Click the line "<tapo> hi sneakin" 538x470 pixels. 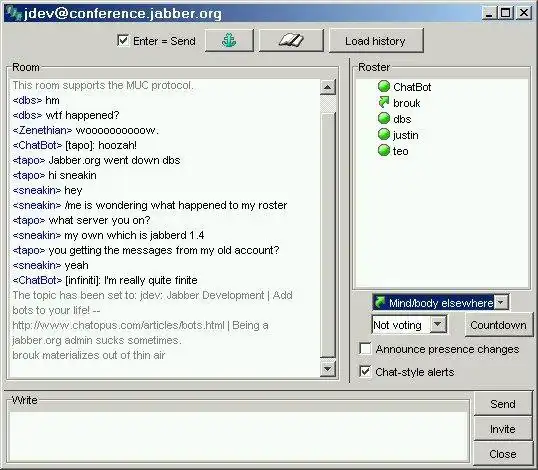tap(54, 175)
